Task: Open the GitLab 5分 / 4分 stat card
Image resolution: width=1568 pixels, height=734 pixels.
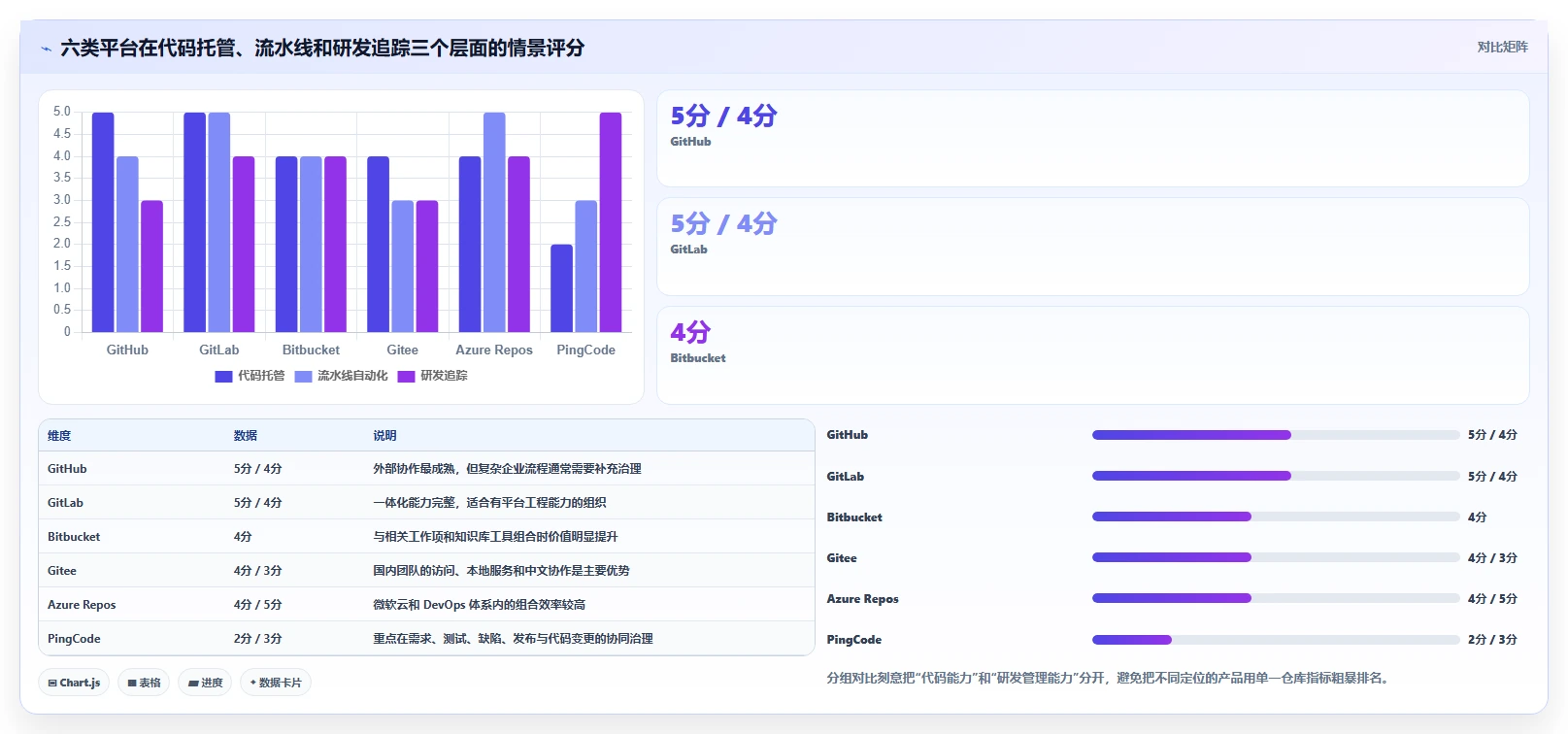Action: (1093, 247)
